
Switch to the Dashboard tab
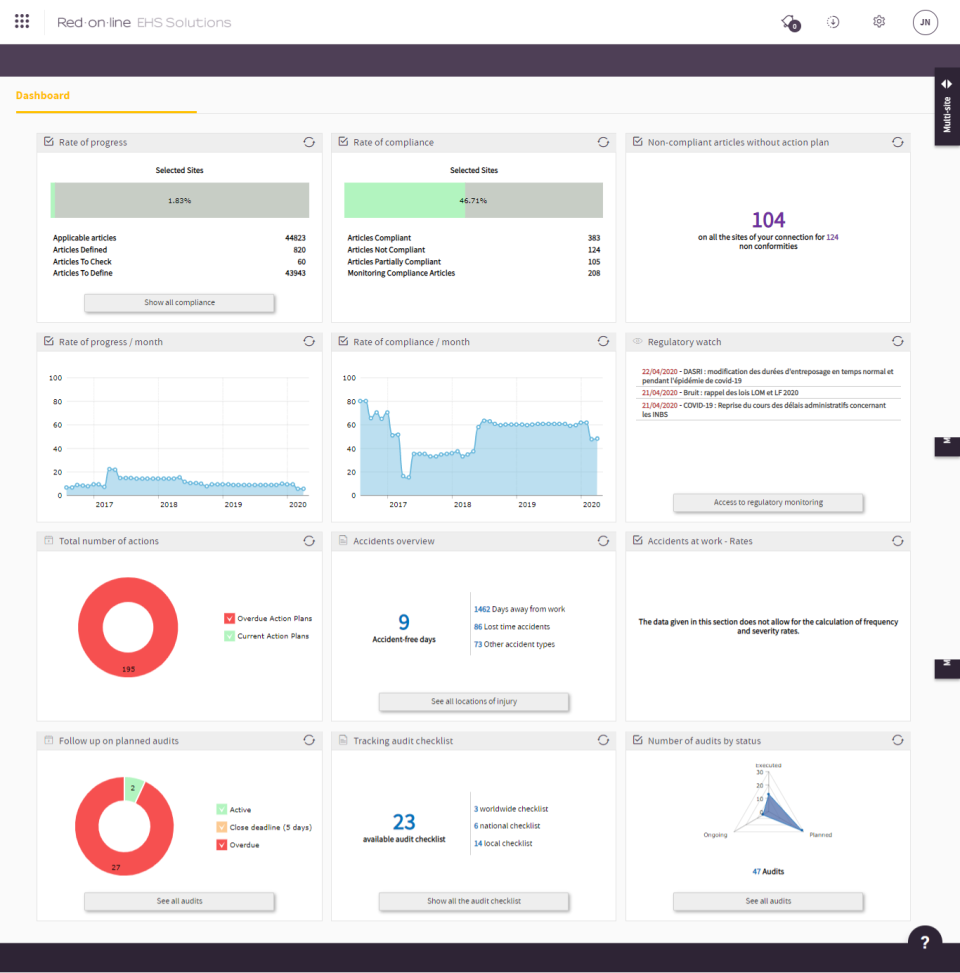coord(43,95)
